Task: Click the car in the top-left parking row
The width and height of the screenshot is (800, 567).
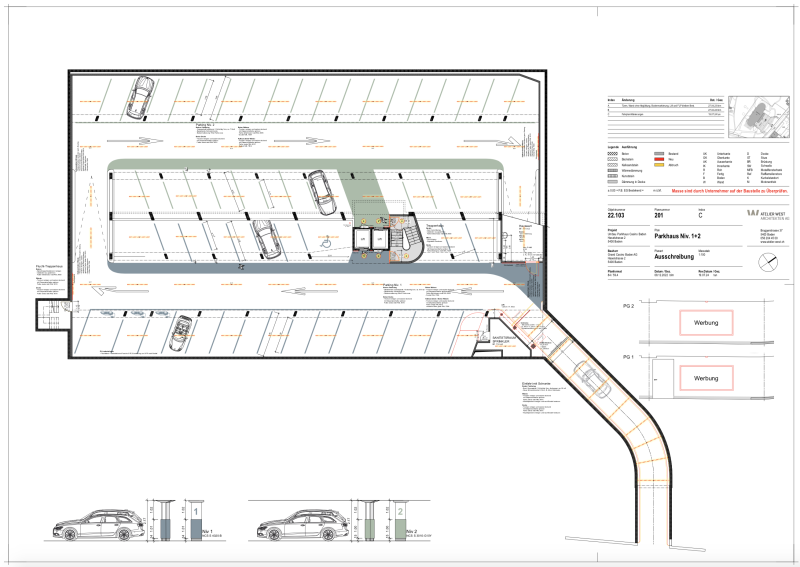Action: 139,97
